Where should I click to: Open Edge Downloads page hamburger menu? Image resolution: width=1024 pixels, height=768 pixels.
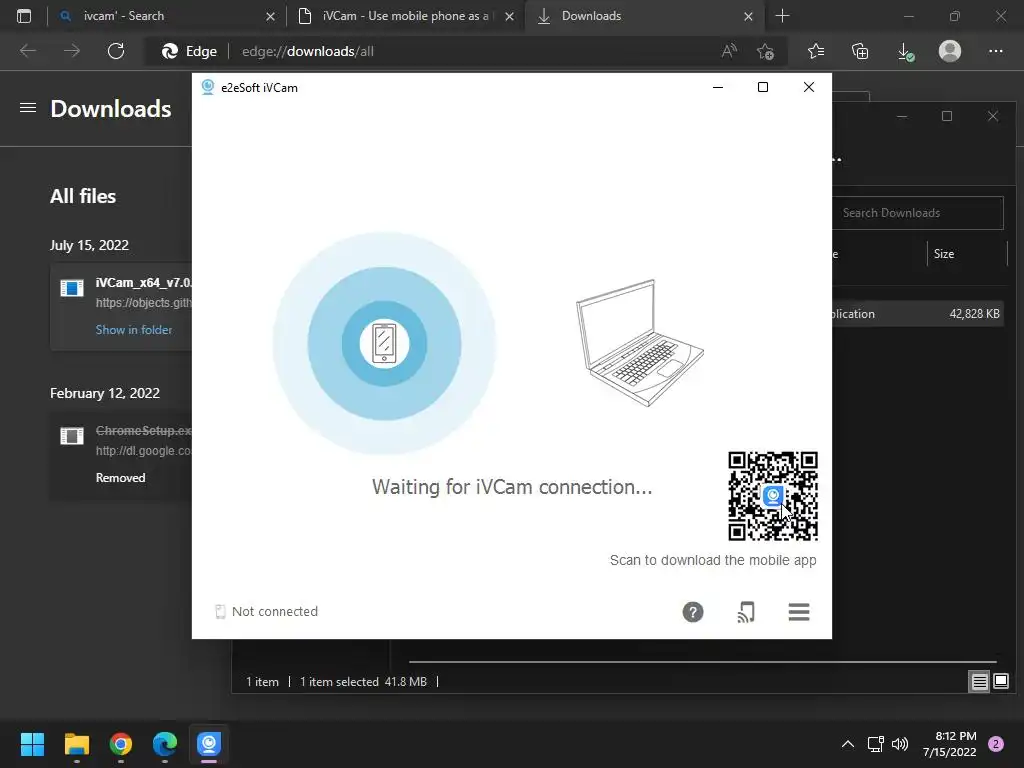coord(27,108)
